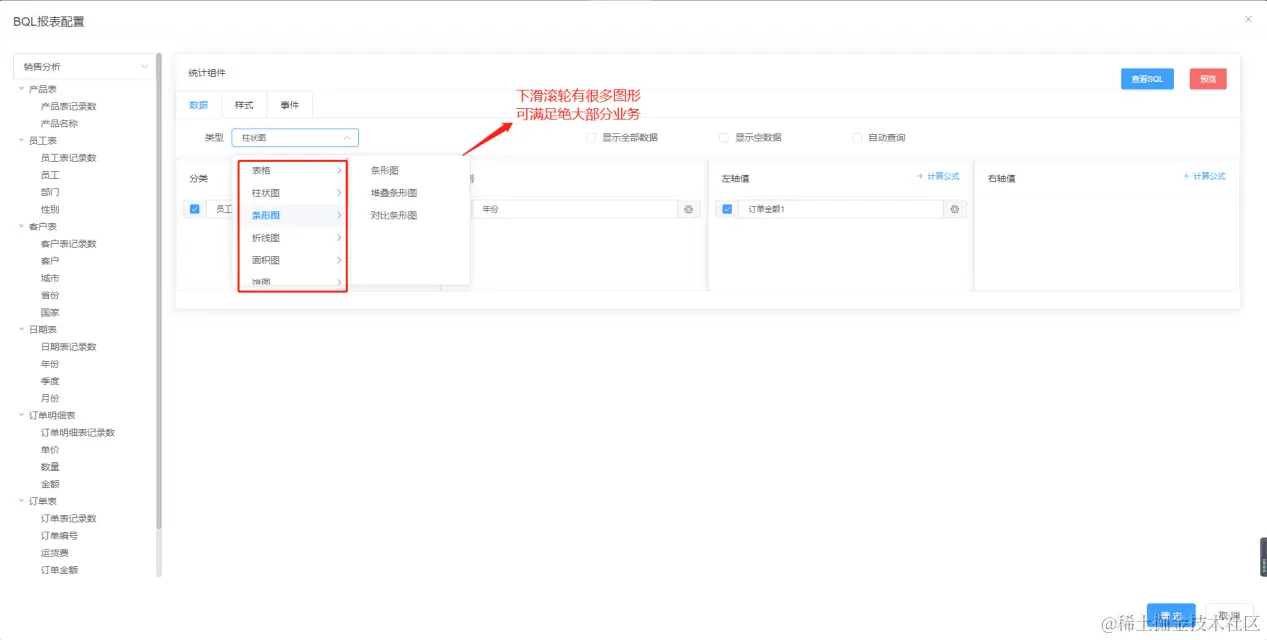1267x640 pixels.
Task: Open the 销售分析 dataset dropdown
Action: (x=85, y=66)
